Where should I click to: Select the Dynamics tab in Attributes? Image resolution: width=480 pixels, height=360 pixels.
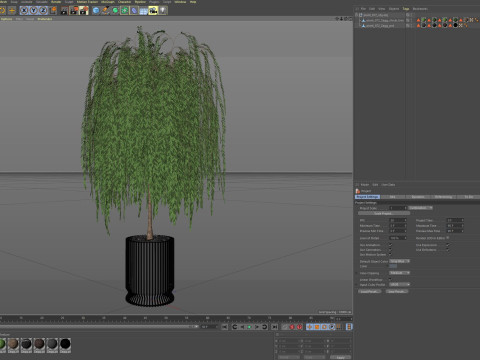pos(418,197)
